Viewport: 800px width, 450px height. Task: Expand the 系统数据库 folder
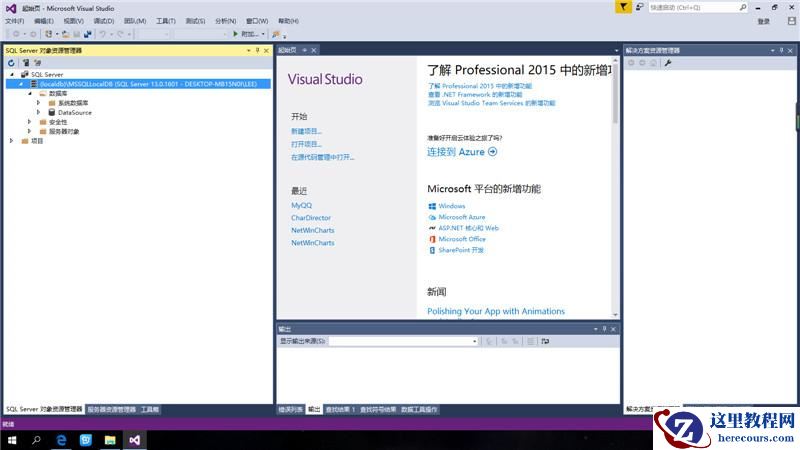coord(38,103)
